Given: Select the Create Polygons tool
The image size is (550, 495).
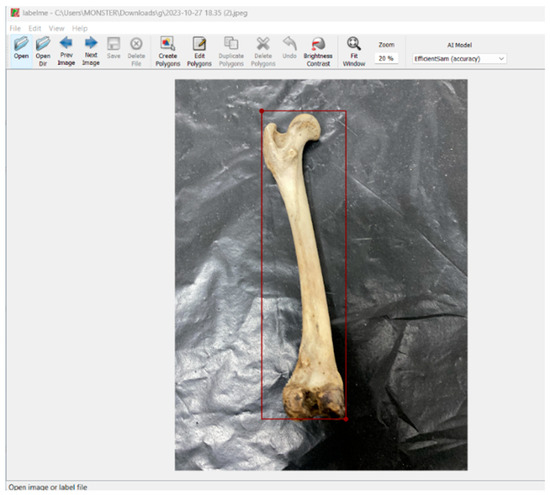Looking at the screenshot, I should coord(168,51).
